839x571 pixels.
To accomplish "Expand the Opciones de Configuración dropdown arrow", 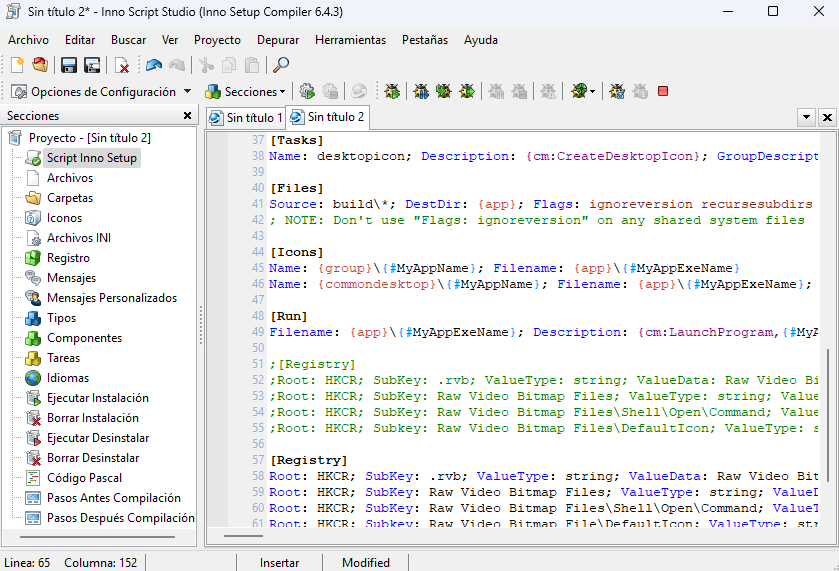I will 187,92.
